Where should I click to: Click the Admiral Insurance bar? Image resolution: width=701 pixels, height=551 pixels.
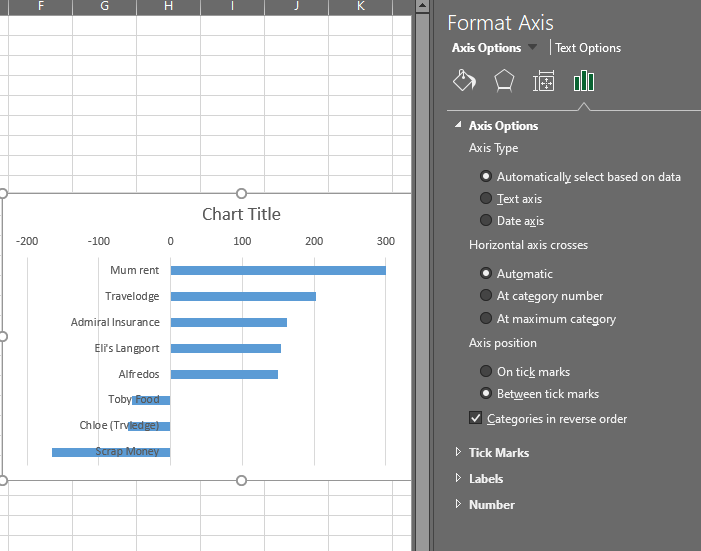[x=229, y=322]
